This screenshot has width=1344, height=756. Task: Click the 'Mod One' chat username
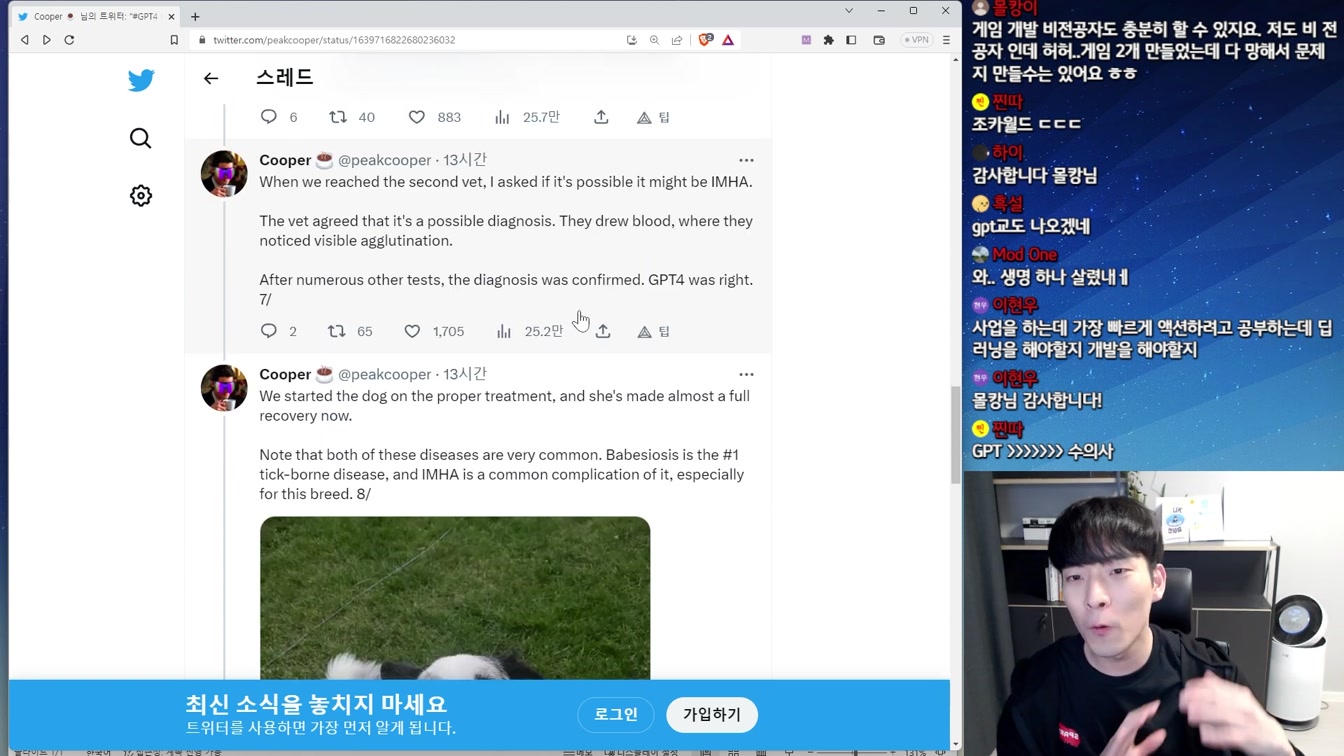pyautogui.click(x=1025, y=254)
